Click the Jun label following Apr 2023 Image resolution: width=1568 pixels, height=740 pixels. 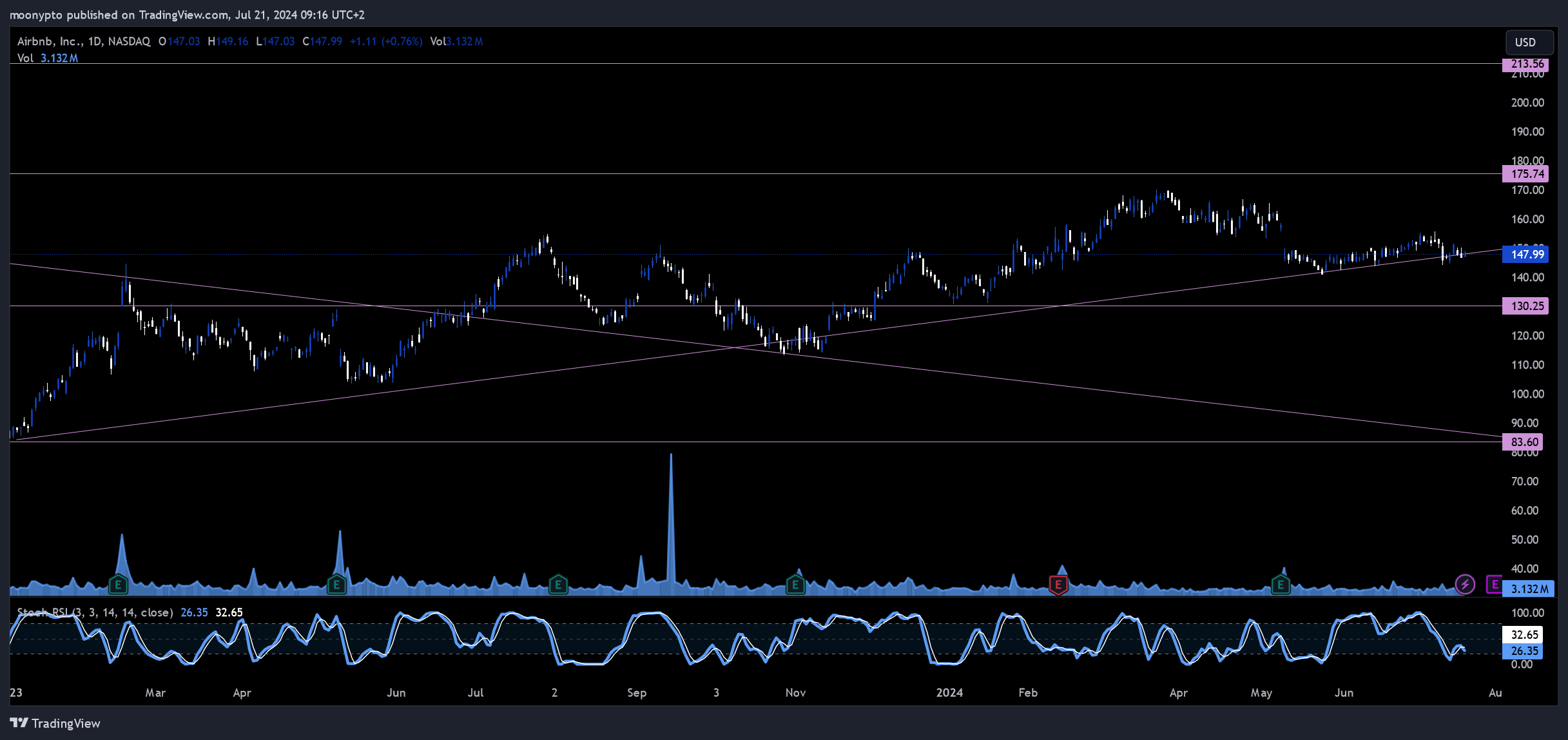tap(396, 693)
